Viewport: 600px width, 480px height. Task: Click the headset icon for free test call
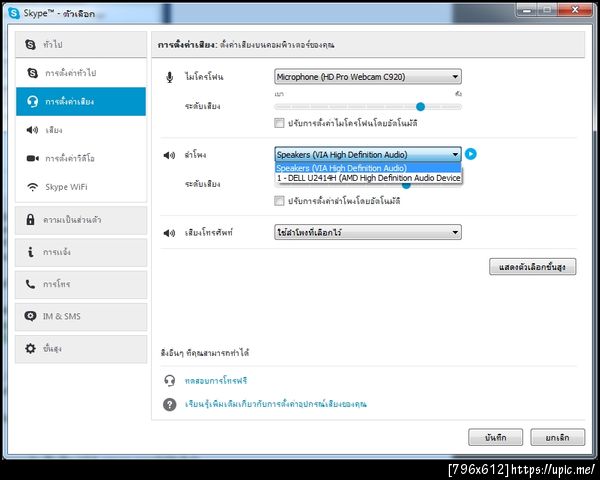(x=170, y=380)
